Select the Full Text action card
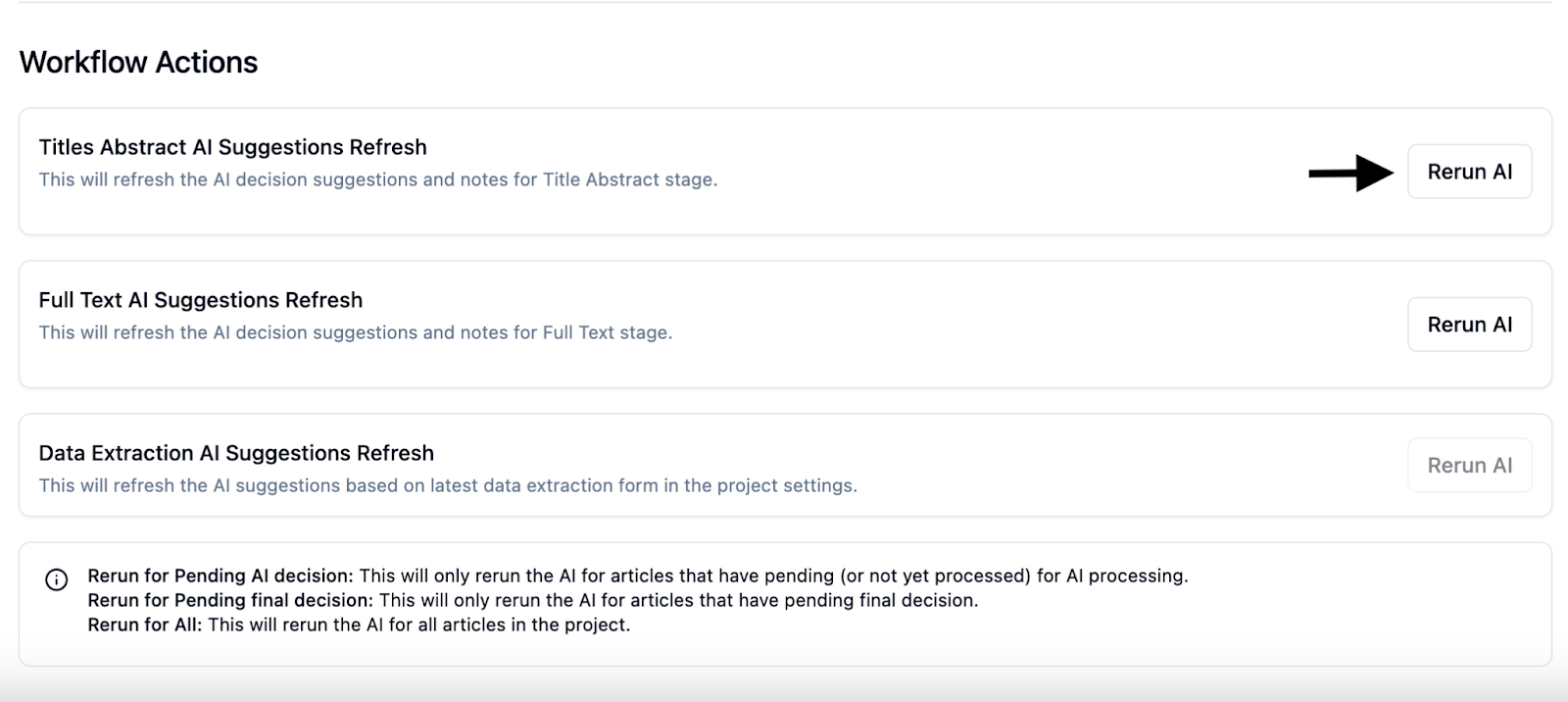Screen dimensions: 1568x702 click(x=784, y=324)
